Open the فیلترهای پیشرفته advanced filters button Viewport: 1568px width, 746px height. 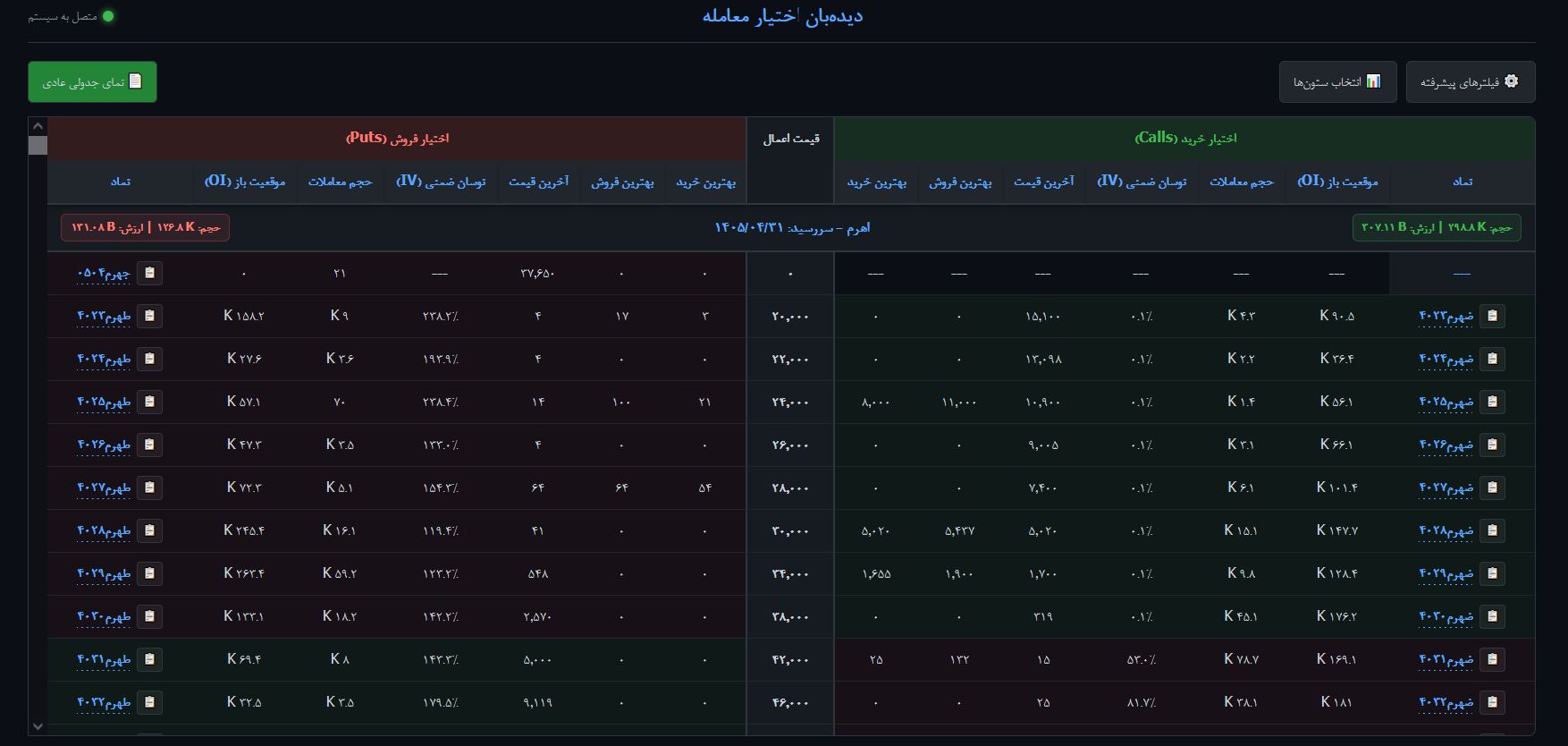coord(1471,81)
